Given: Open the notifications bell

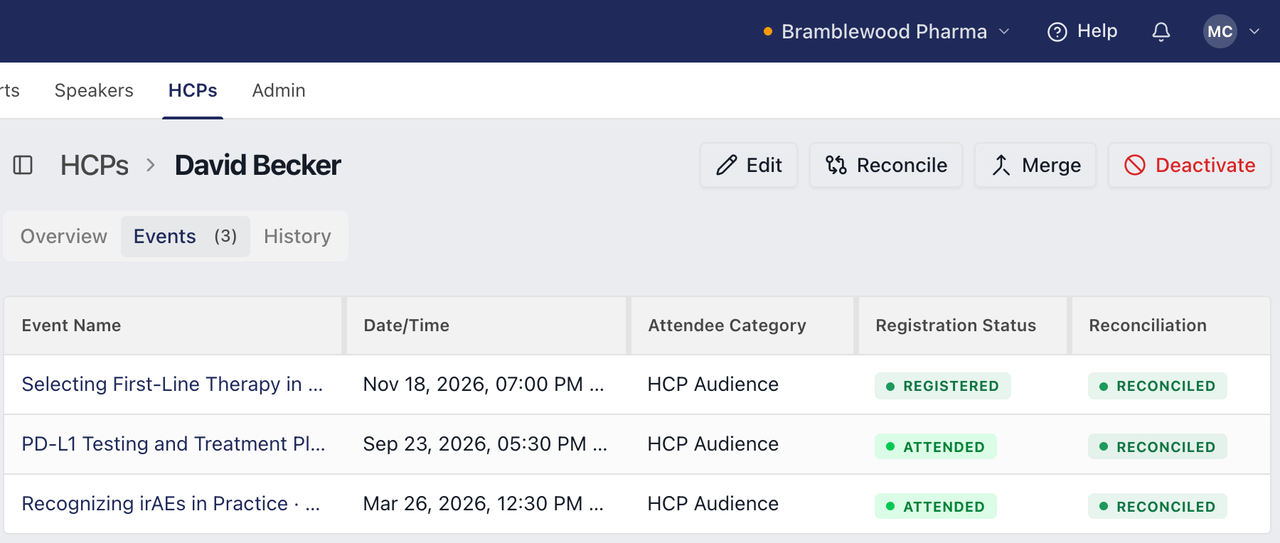Looking at the screenshot, I should pos(1161,32).
